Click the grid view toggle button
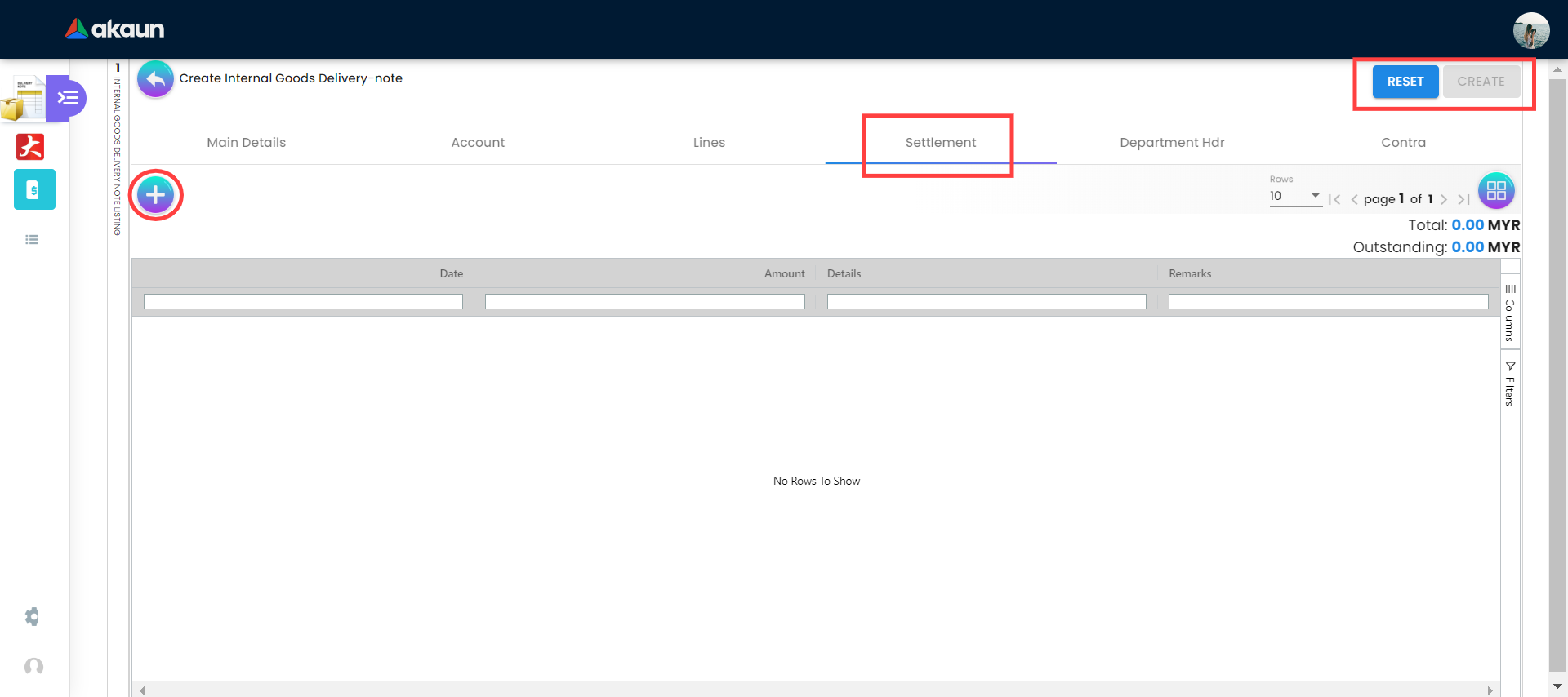This screenshot has height=697, width=1568. click(1496, 191)
